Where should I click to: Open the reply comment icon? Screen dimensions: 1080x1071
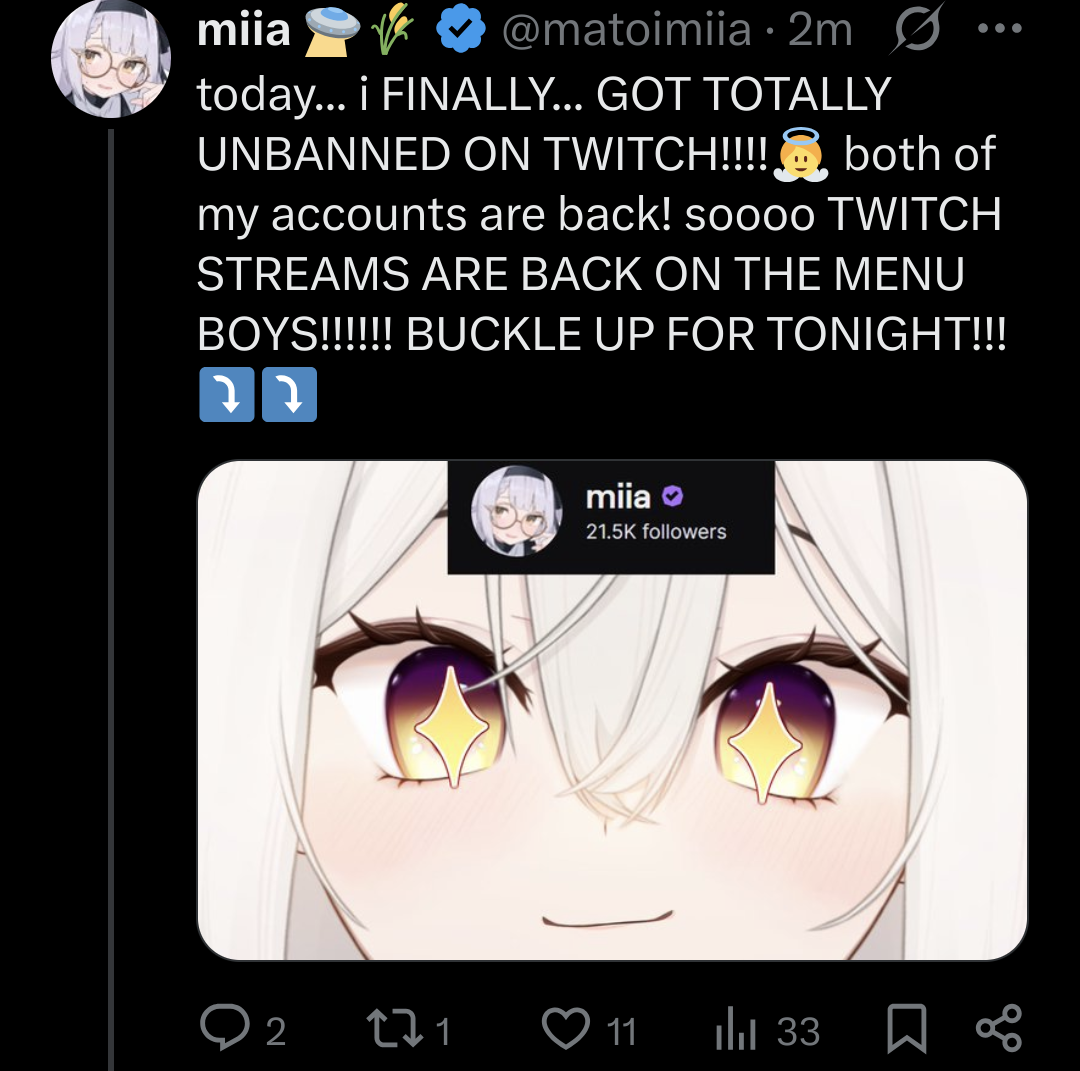[x=225, y=1028]
